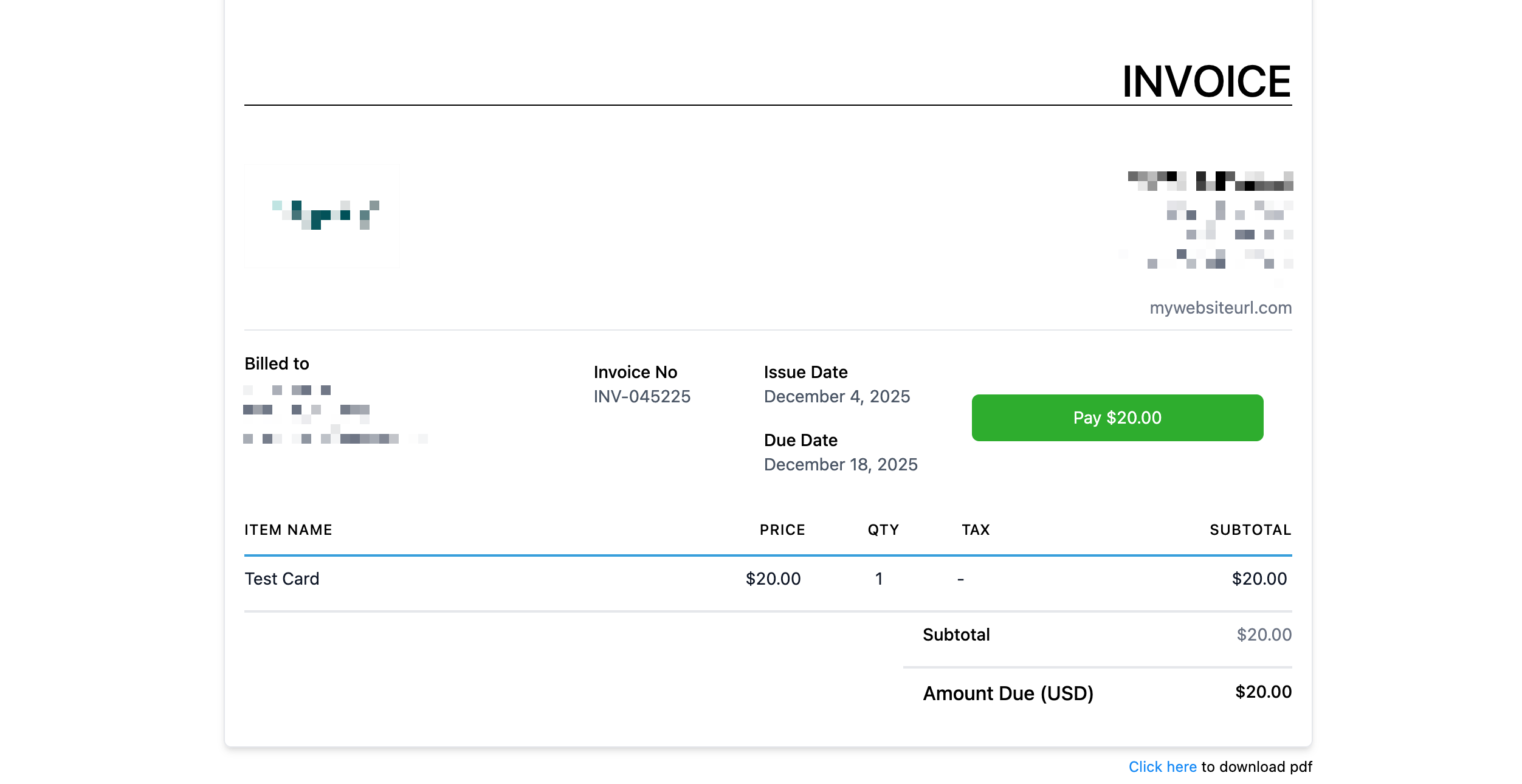This screenshot has height=784, width=1522.
Task: Click the Test Card item name
Action: coord(282,579)
